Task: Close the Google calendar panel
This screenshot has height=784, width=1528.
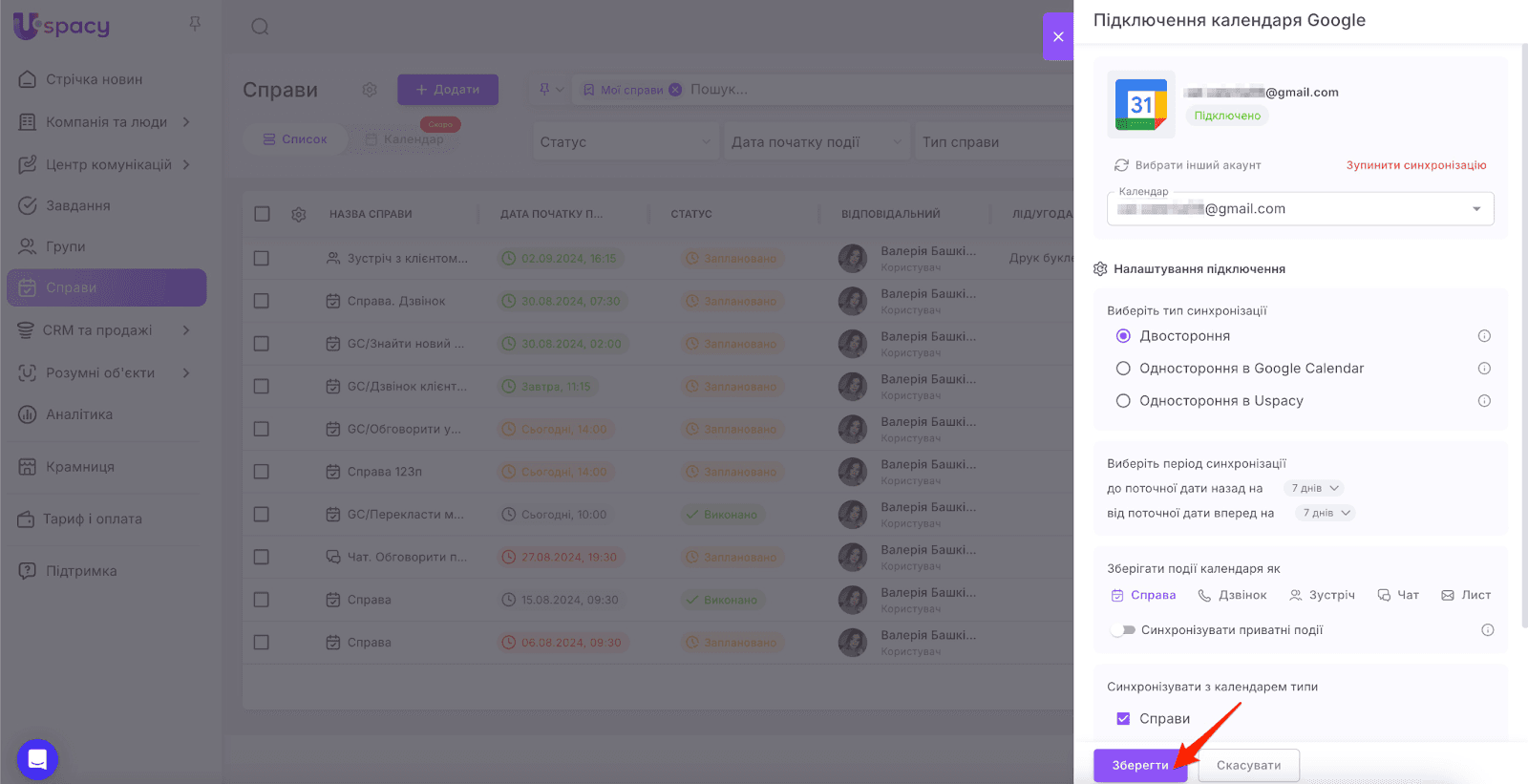Action: point(1058,37)
